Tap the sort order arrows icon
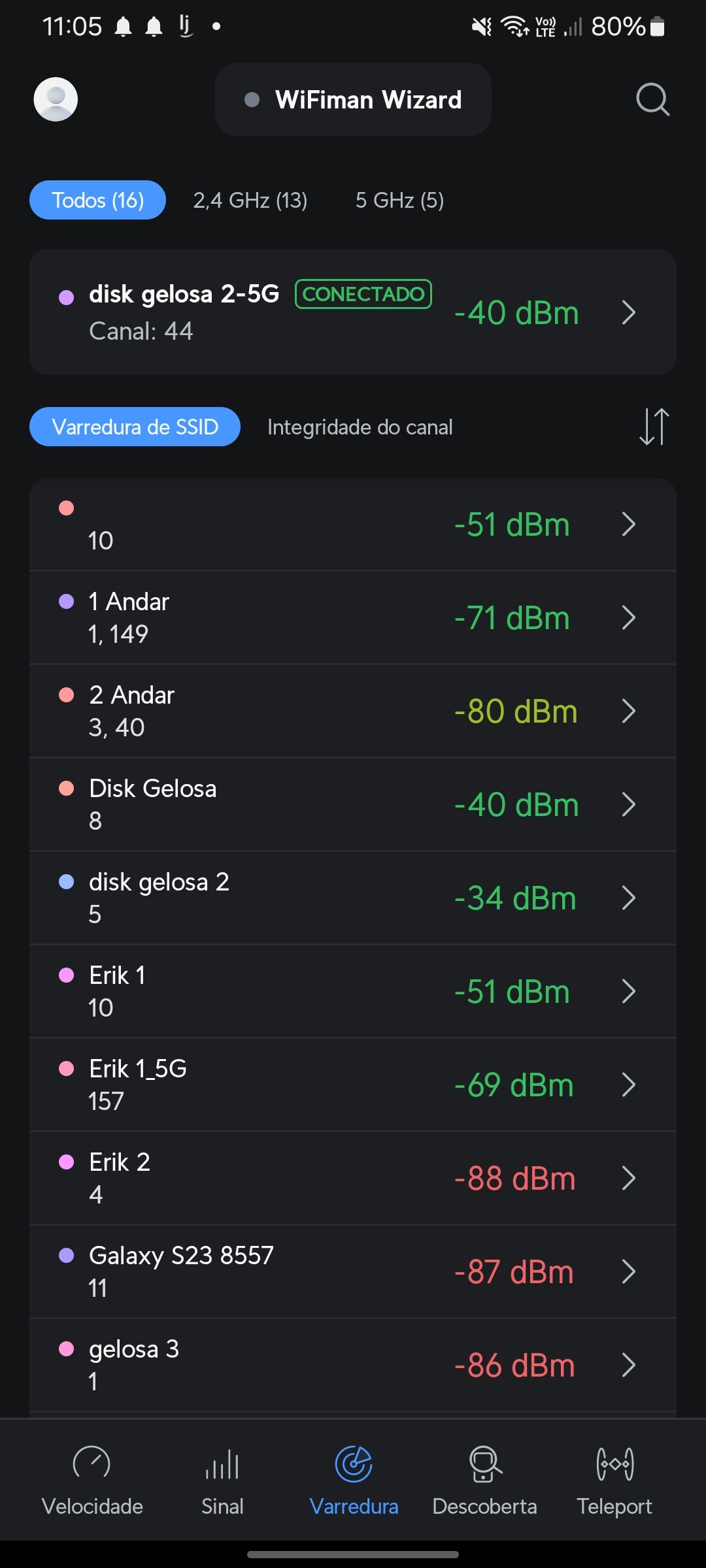This screenshot has width=706, height=1568. coord(654,427)
